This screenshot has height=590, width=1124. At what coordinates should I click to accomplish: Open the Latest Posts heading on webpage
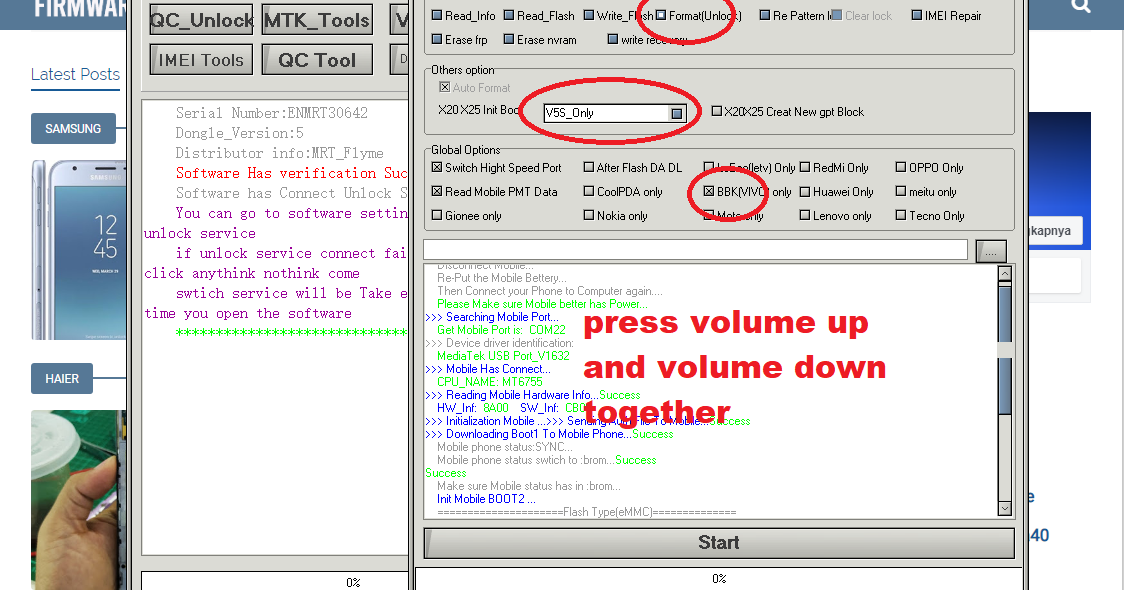[x=75, y=75]
